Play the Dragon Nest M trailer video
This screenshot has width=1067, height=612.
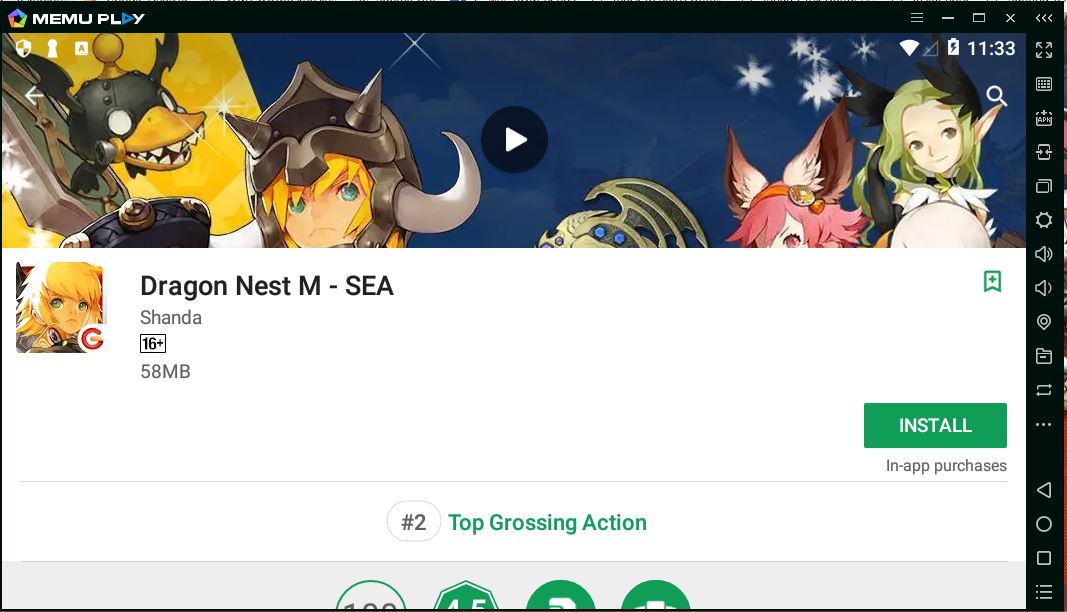coord(514,140)
